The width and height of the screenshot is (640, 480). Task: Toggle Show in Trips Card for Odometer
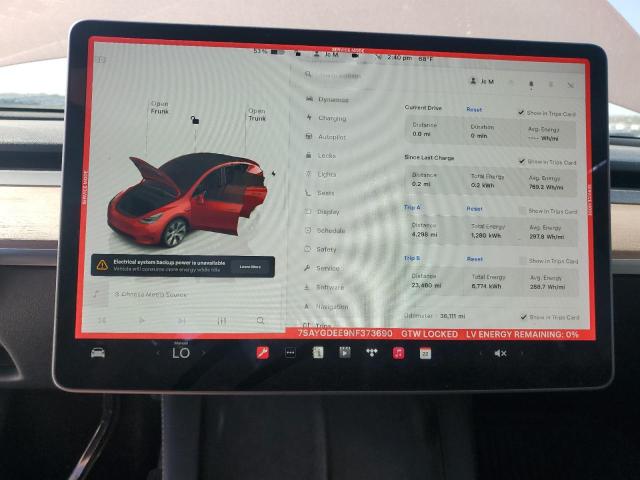(x=521, y=316)
